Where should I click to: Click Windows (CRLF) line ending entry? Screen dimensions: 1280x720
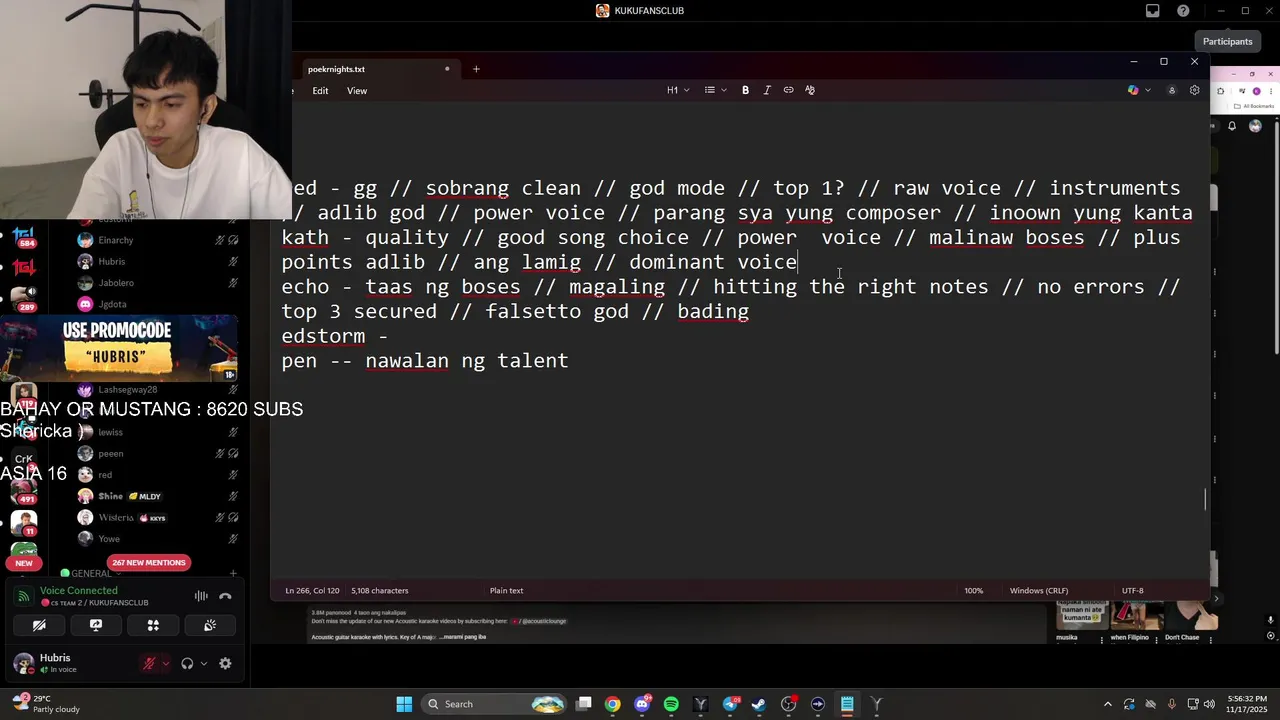point(1039,590)
